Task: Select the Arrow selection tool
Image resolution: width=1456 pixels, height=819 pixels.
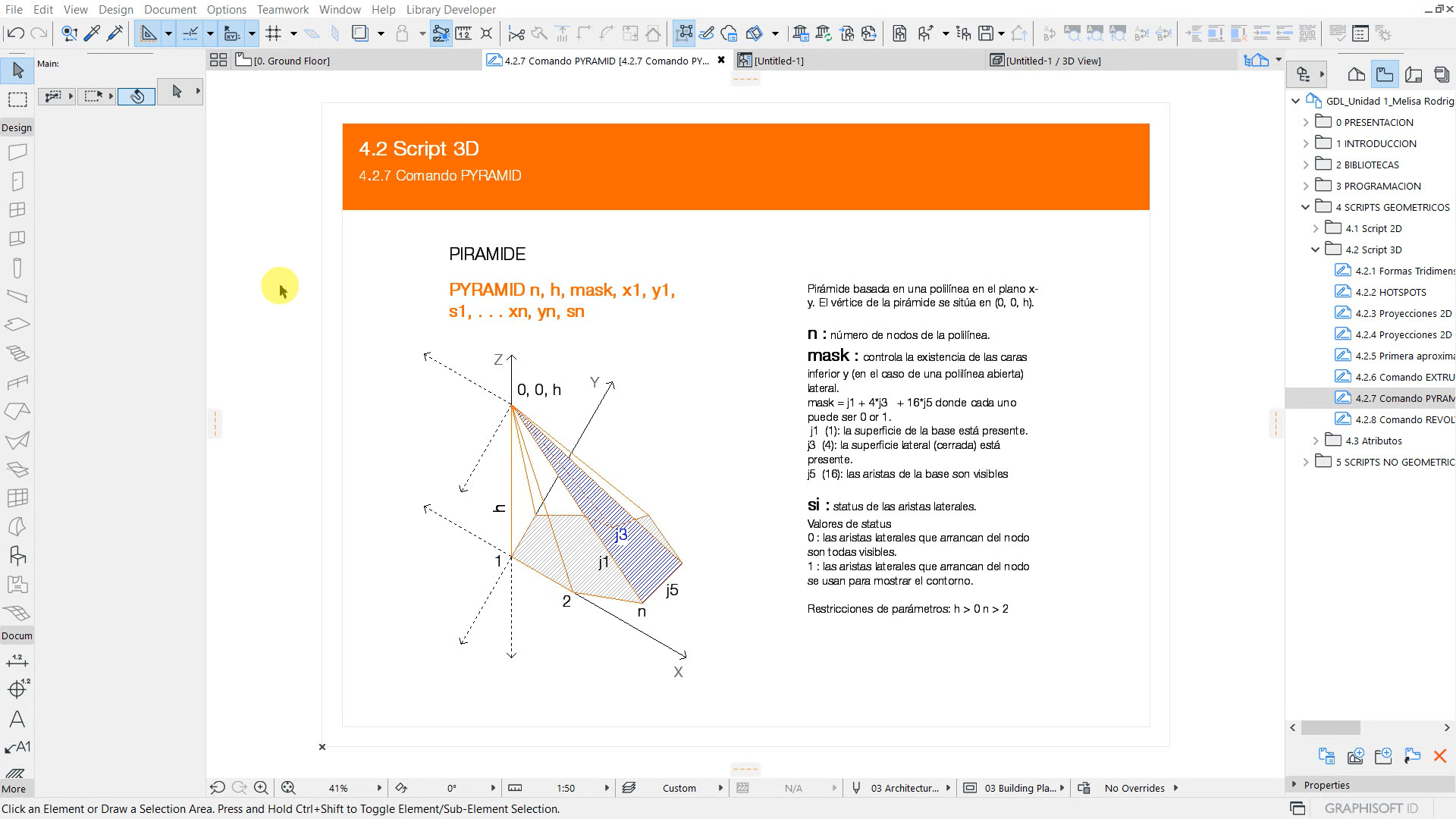Action: [18, 71]
